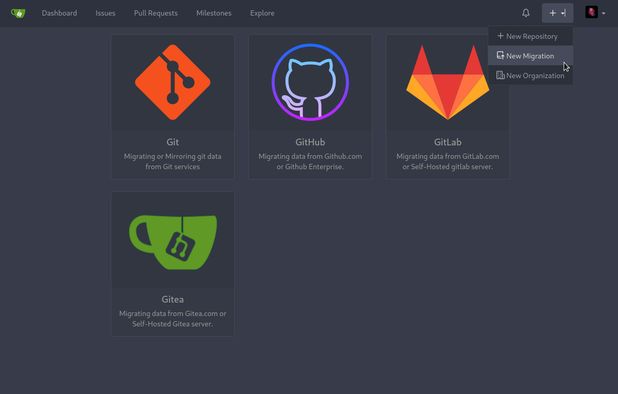Click the New Organization building icon
This screenshot has height=394, width=618.
coord(500,75)
